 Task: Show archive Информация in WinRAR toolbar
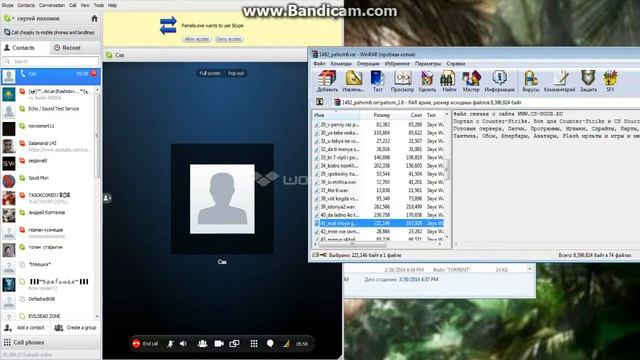pos(499,81)
